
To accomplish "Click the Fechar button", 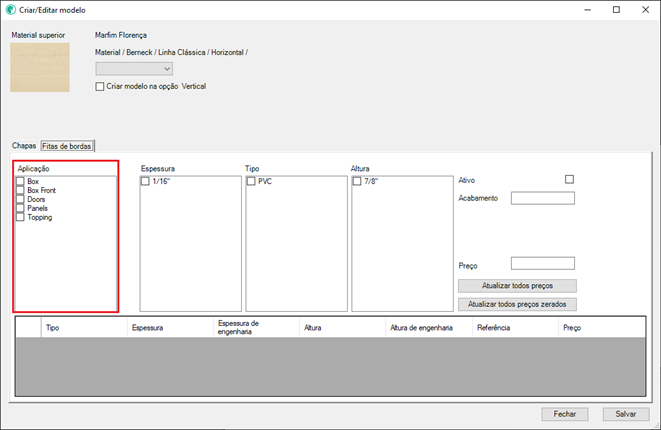I will point(565,414).
